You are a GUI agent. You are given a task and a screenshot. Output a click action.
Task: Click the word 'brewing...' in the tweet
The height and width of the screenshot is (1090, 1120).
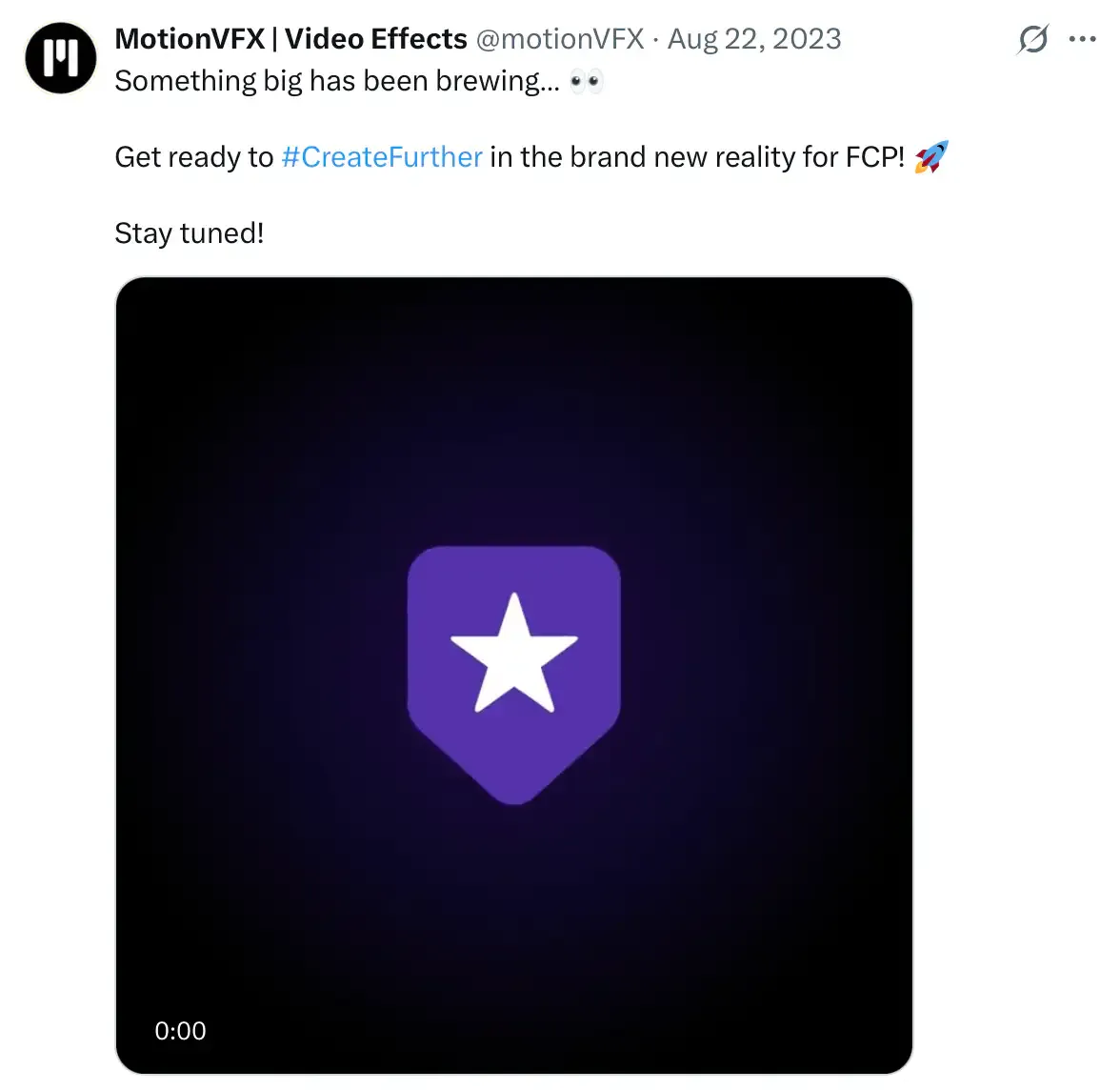pos(498,82)
